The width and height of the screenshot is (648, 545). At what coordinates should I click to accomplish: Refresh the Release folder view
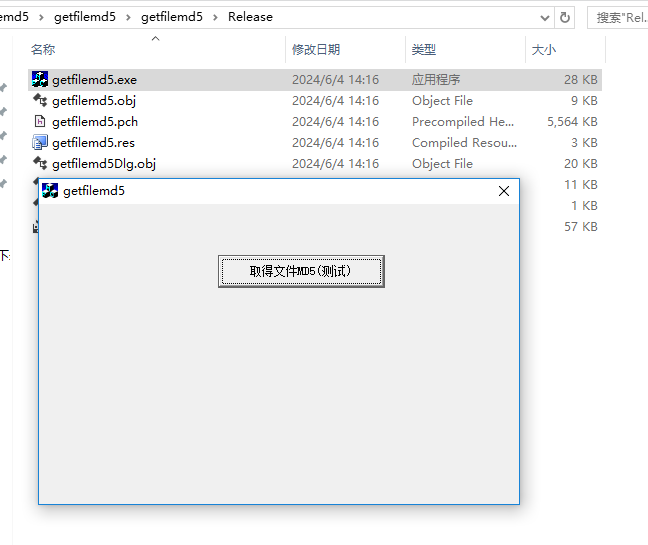point(565,17)
